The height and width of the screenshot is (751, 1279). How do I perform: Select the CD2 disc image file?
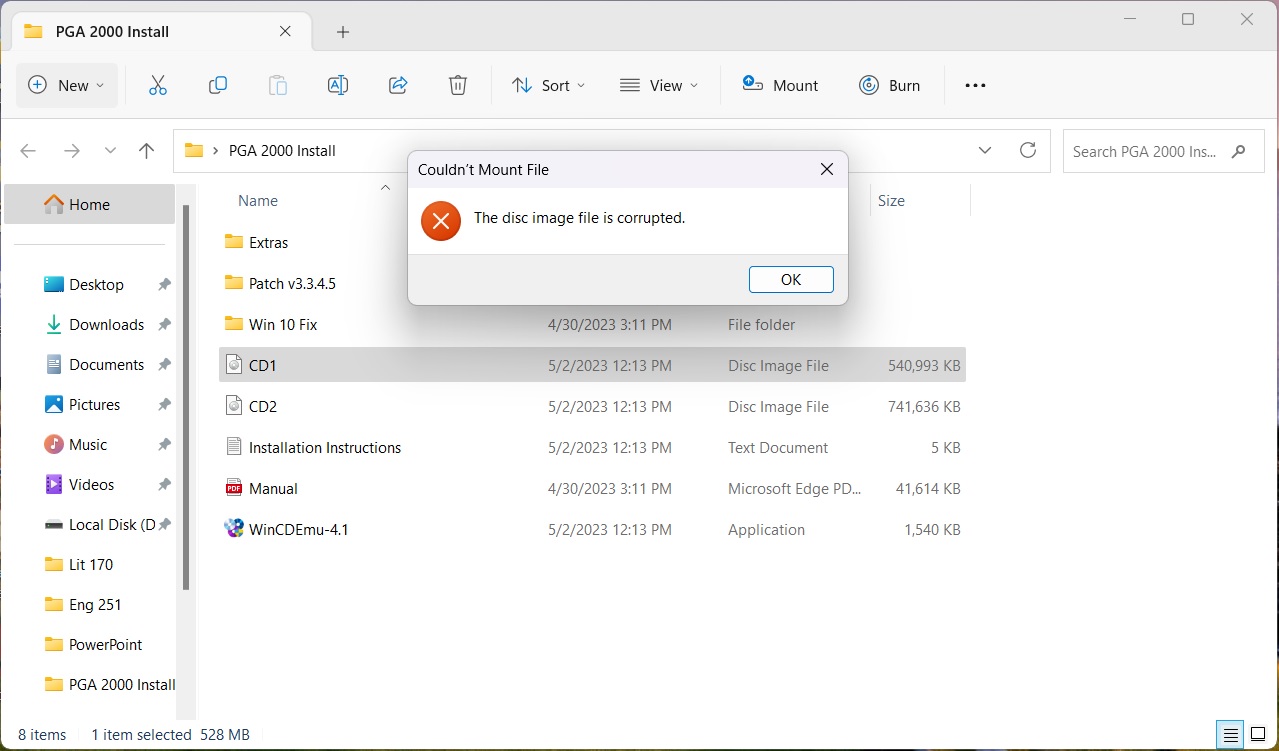(x=592, y=406)
